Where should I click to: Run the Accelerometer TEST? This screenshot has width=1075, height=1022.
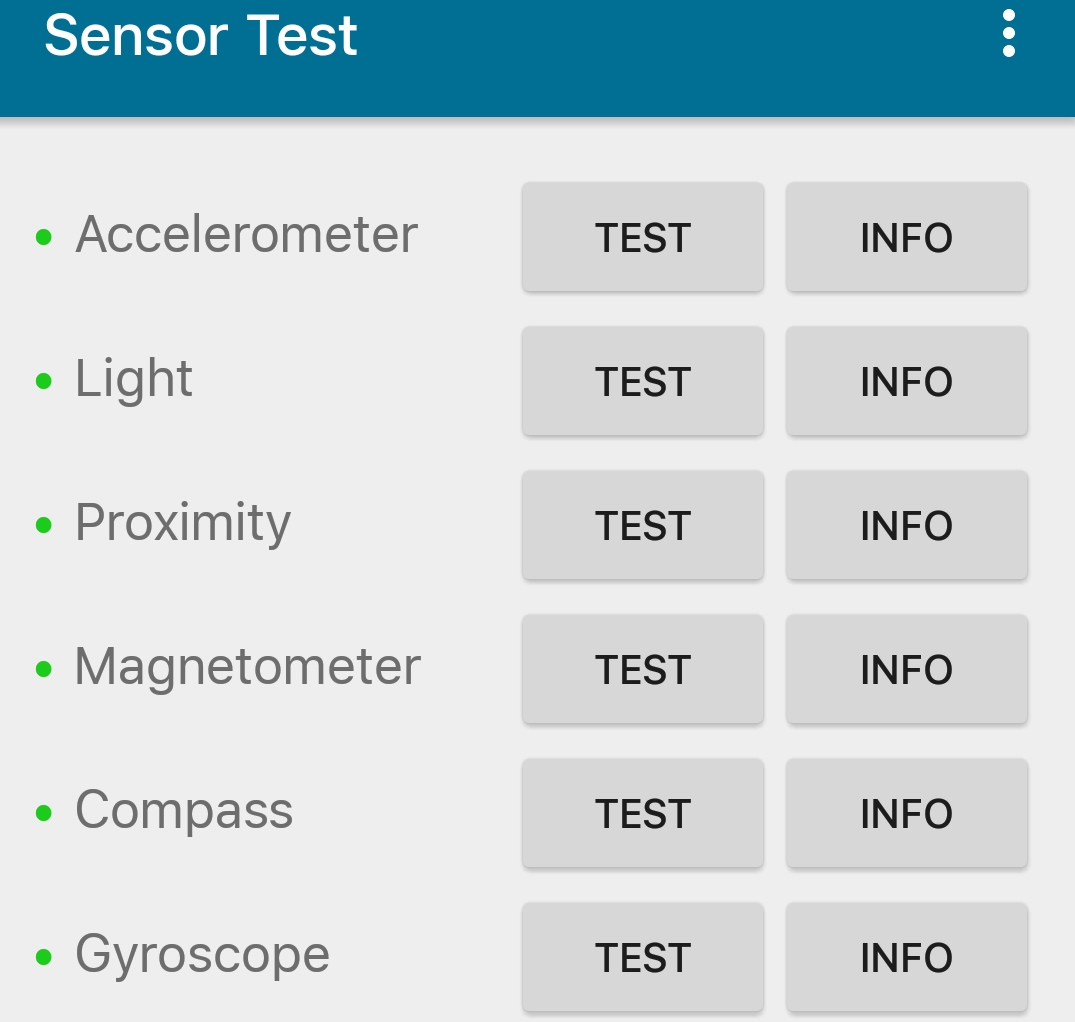[642, 237]
